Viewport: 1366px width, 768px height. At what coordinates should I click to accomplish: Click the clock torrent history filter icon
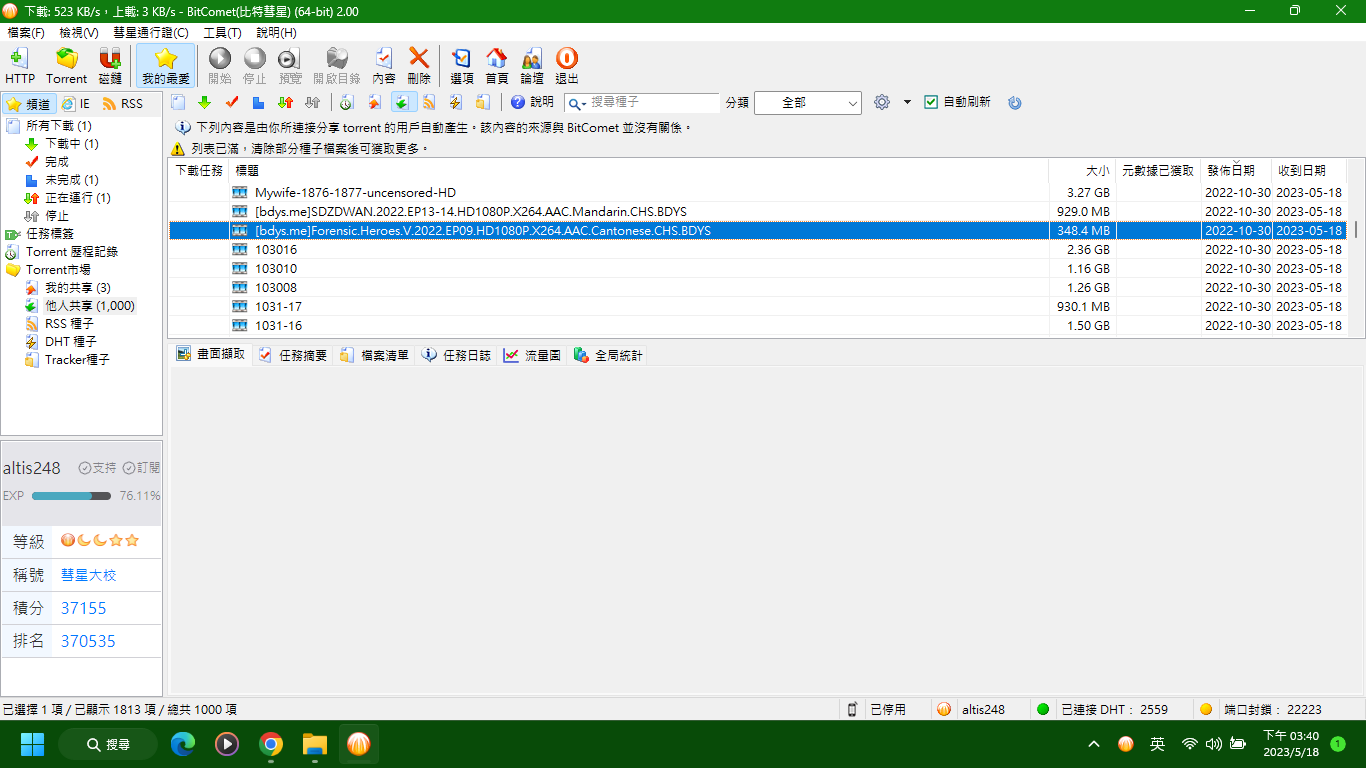click(347, 102)
